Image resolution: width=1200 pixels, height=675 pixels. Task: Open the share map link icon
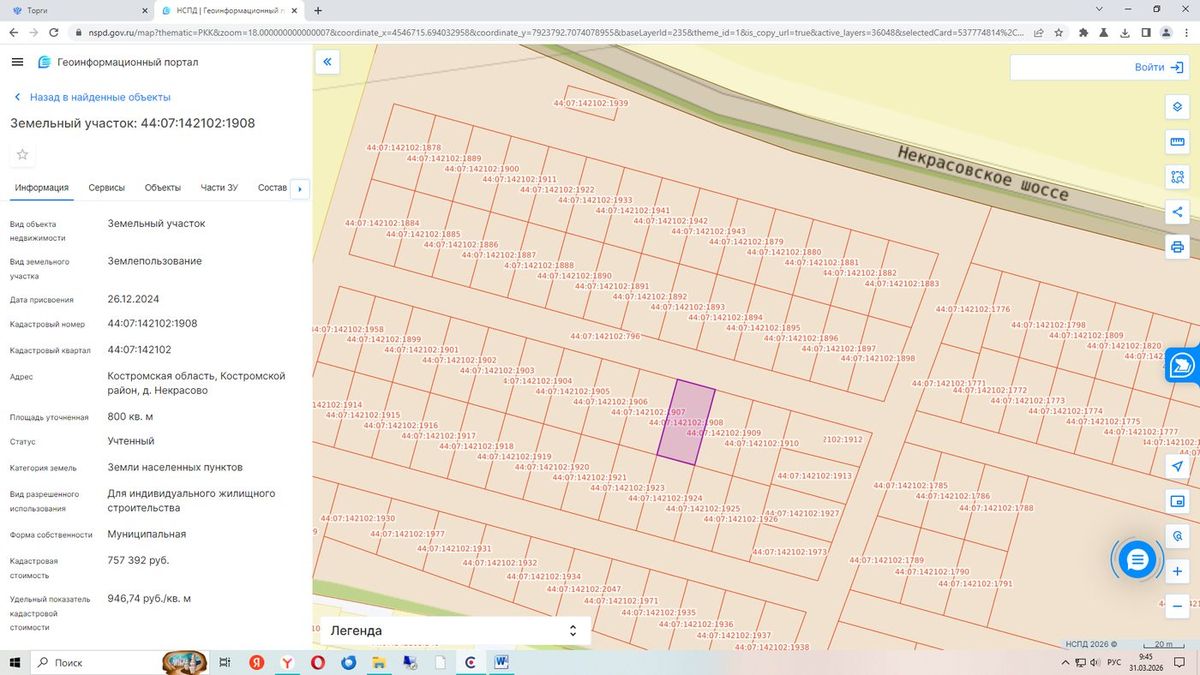click(1177, 212)
